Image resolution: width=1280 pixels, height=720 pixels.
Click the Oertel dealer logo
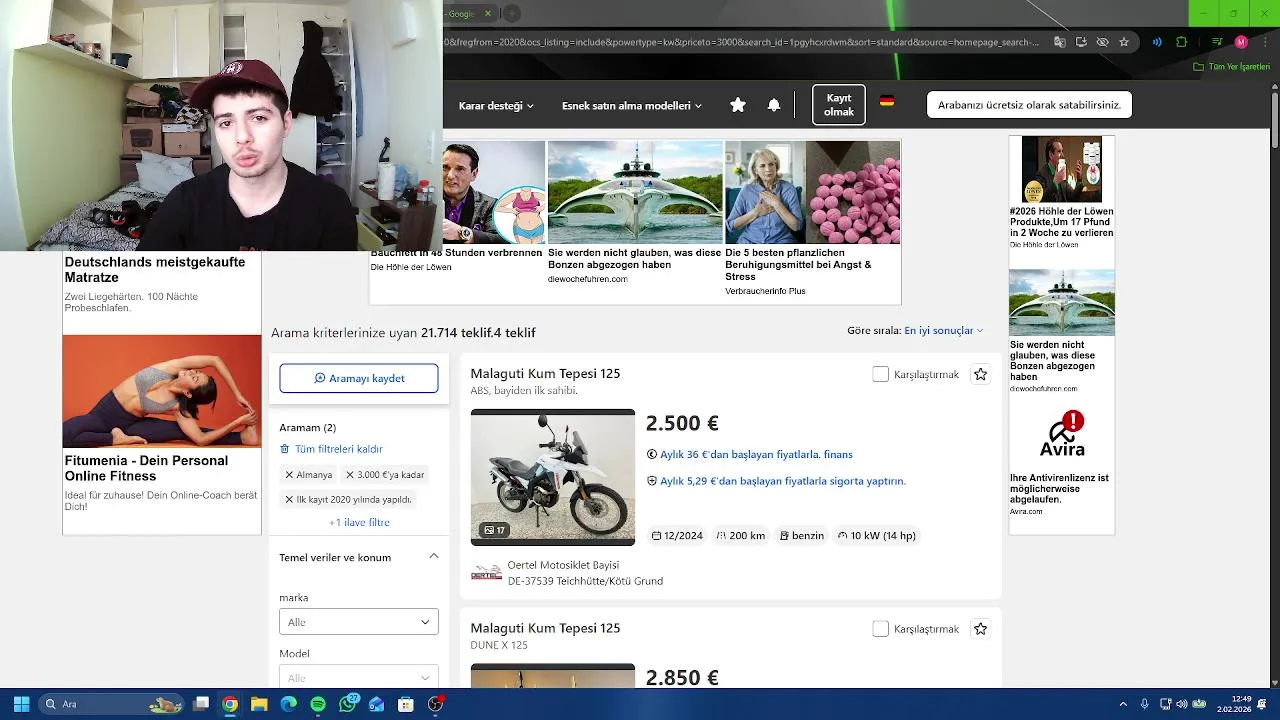[x=487, y=573]
